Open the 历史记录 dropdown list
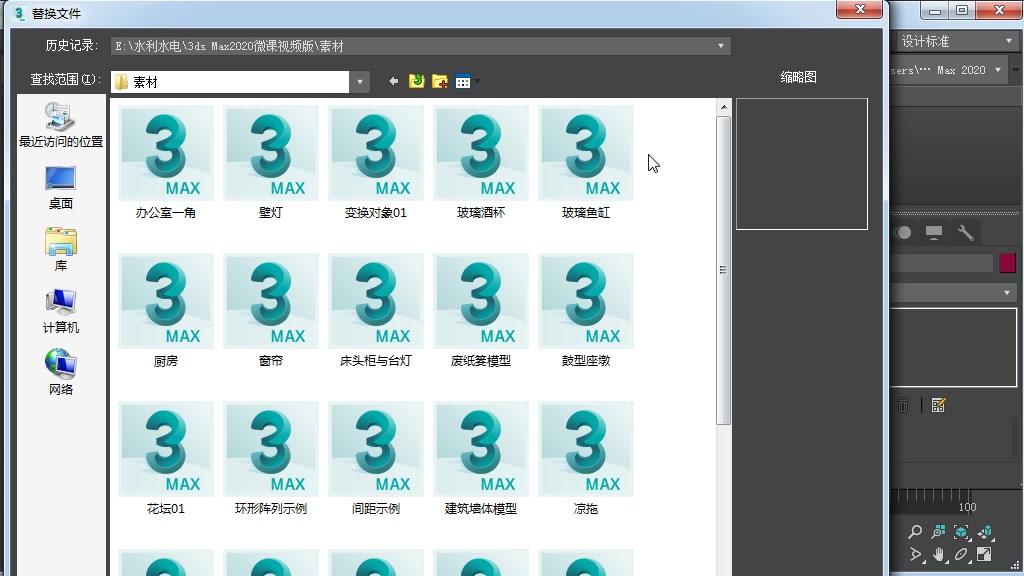 click(720, 44)
